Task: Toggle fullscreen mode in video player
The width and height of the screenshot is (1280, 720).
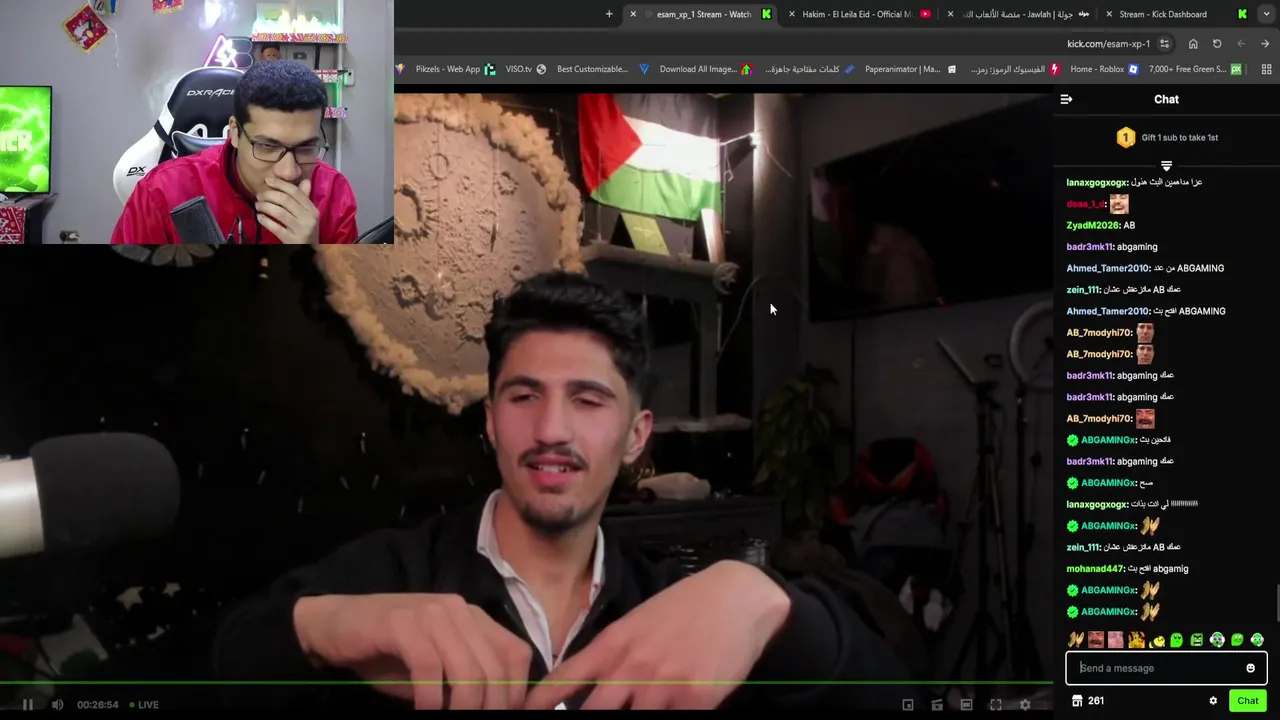Action: tap(996, 704)
